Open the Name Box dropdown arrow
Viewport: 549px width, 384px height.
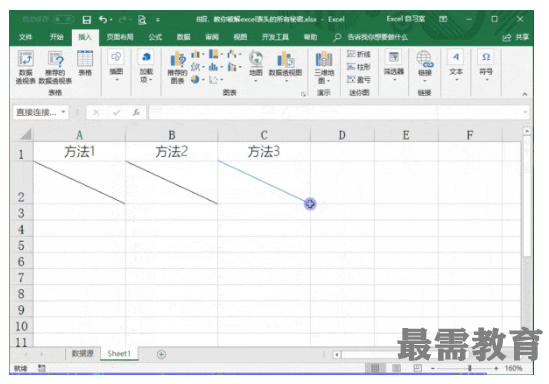(63, 112)
